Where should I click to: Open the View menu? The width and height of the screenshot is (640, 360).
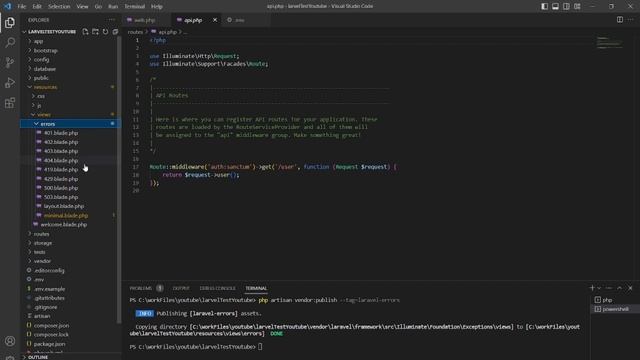(82, 6)
